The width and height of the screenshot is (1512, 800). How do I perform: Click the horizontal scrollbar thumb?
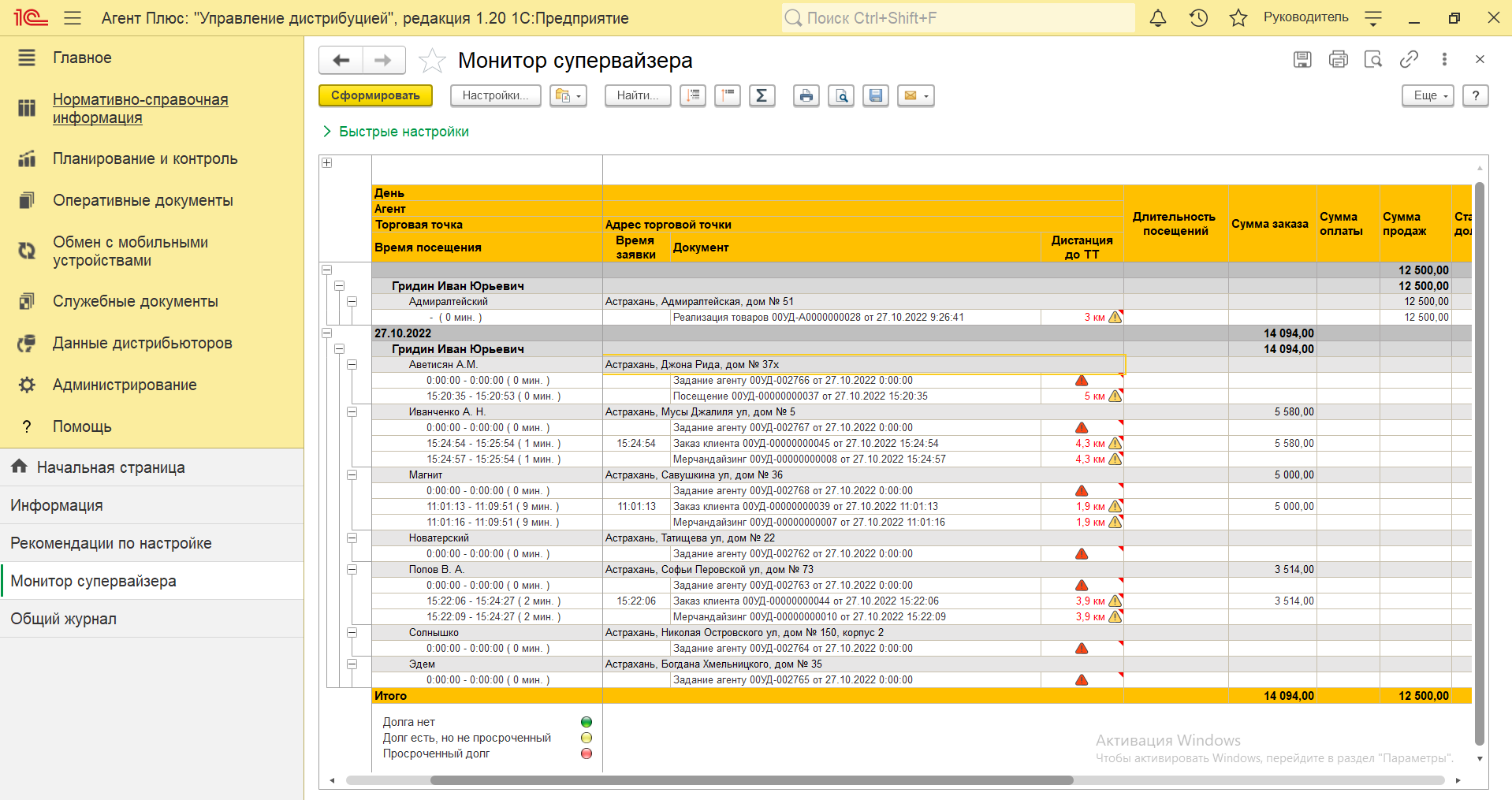point(751,780)
